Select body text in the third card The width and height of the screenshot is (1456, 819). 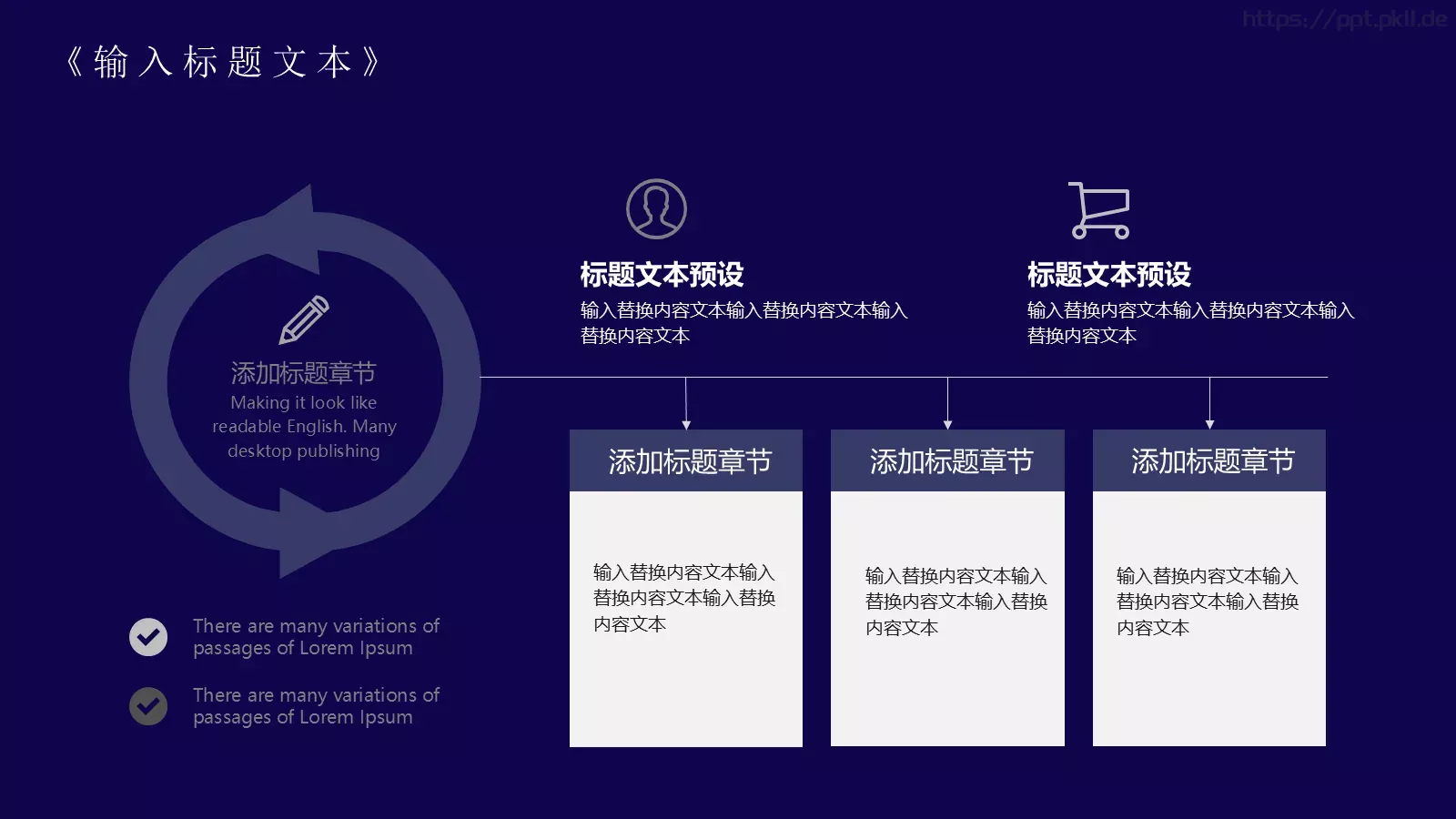pos(1208,602)
